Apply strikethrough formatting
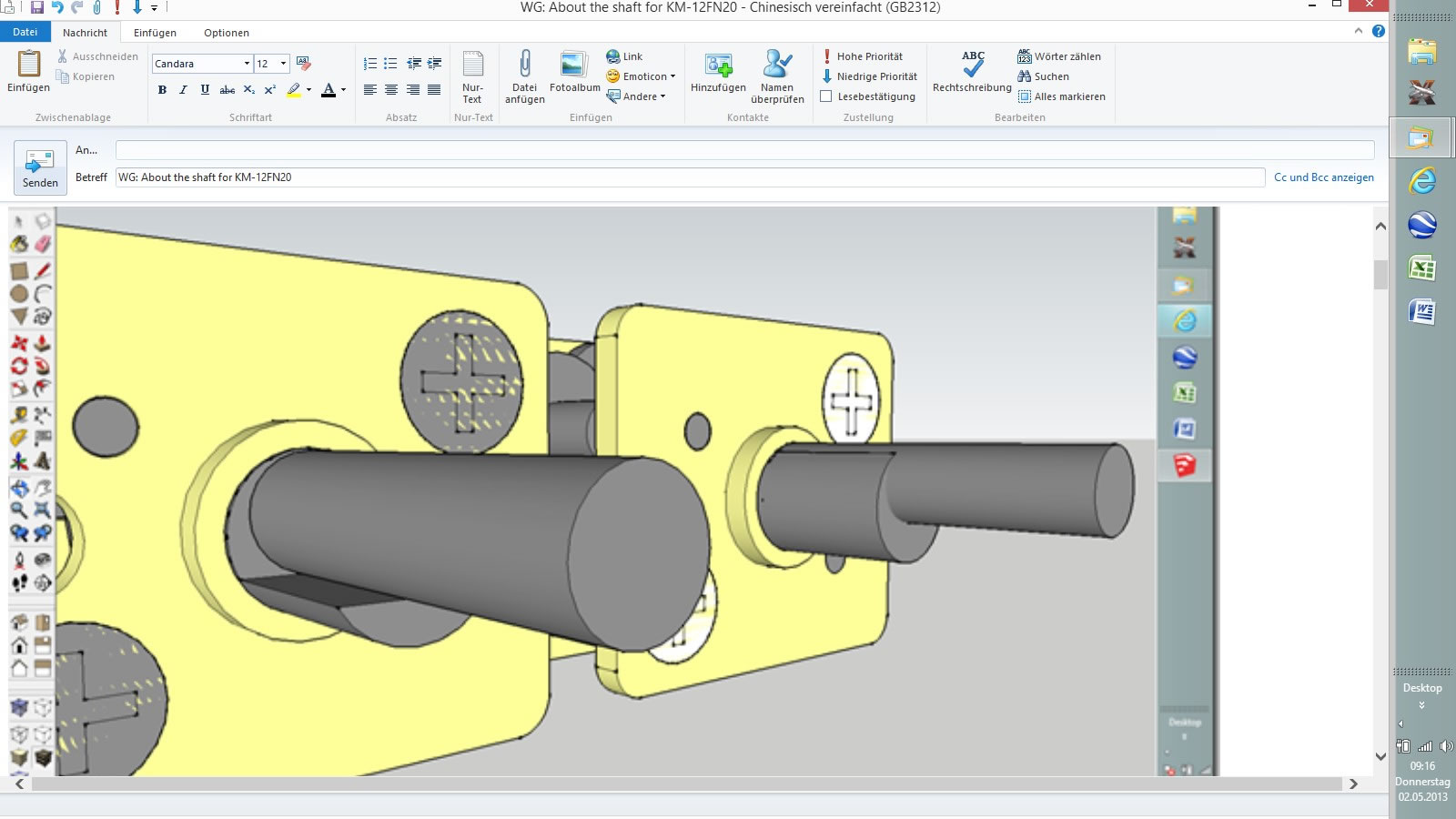1456x819 pixels. click(x=227, y=90)
